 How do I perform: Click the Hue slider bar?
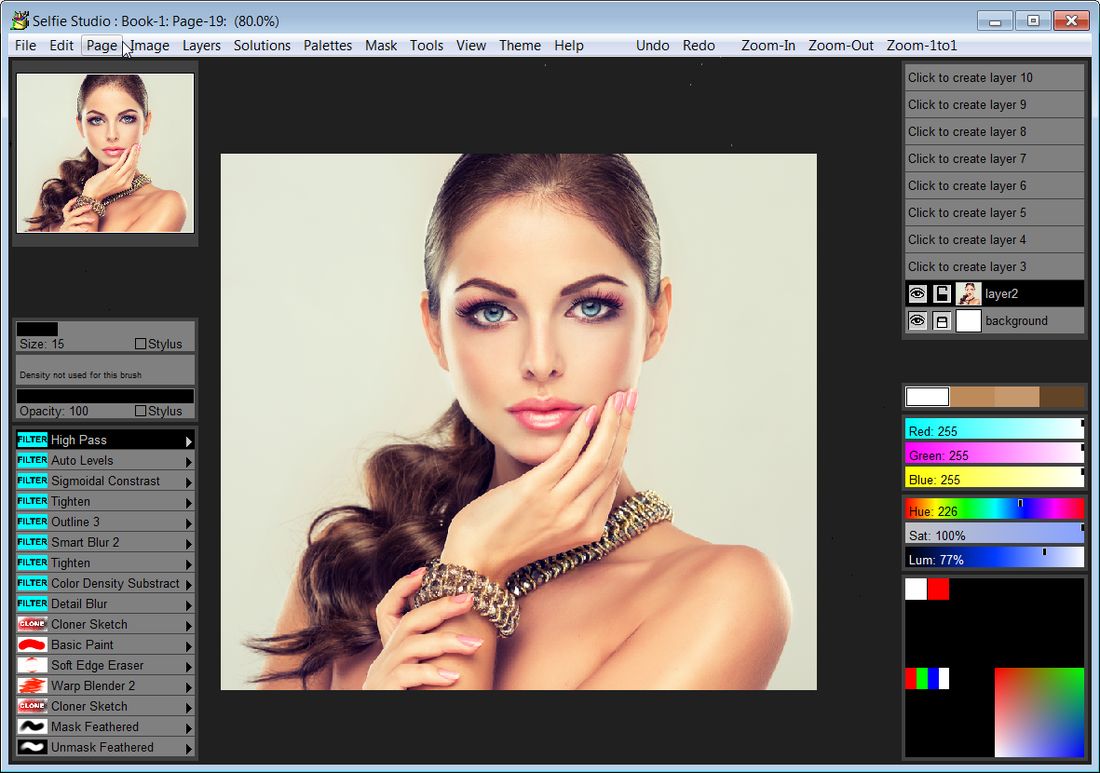(x=994, y=509)
